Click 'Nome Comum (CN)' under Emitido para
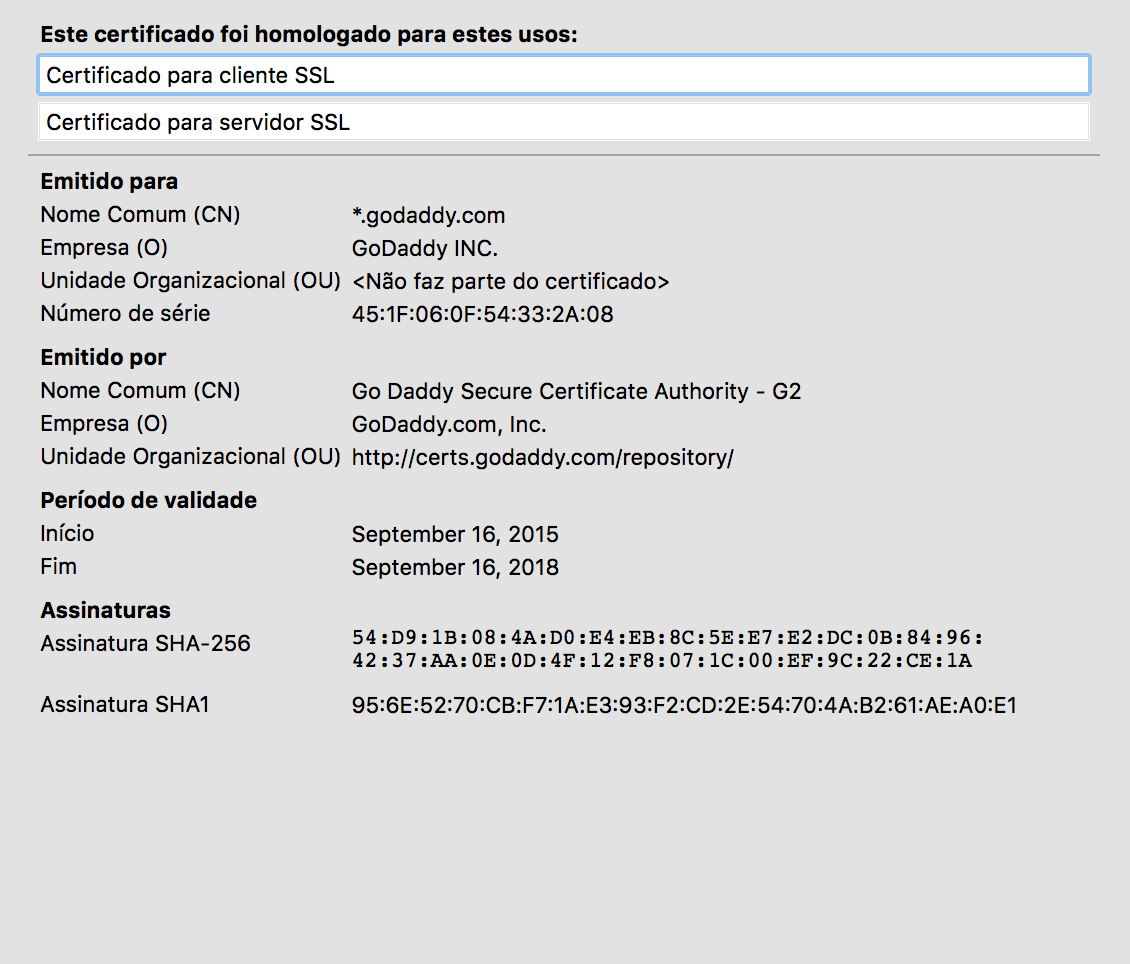Image resolution: width=1130 pixels, height=964 pixels. [141, 214]
